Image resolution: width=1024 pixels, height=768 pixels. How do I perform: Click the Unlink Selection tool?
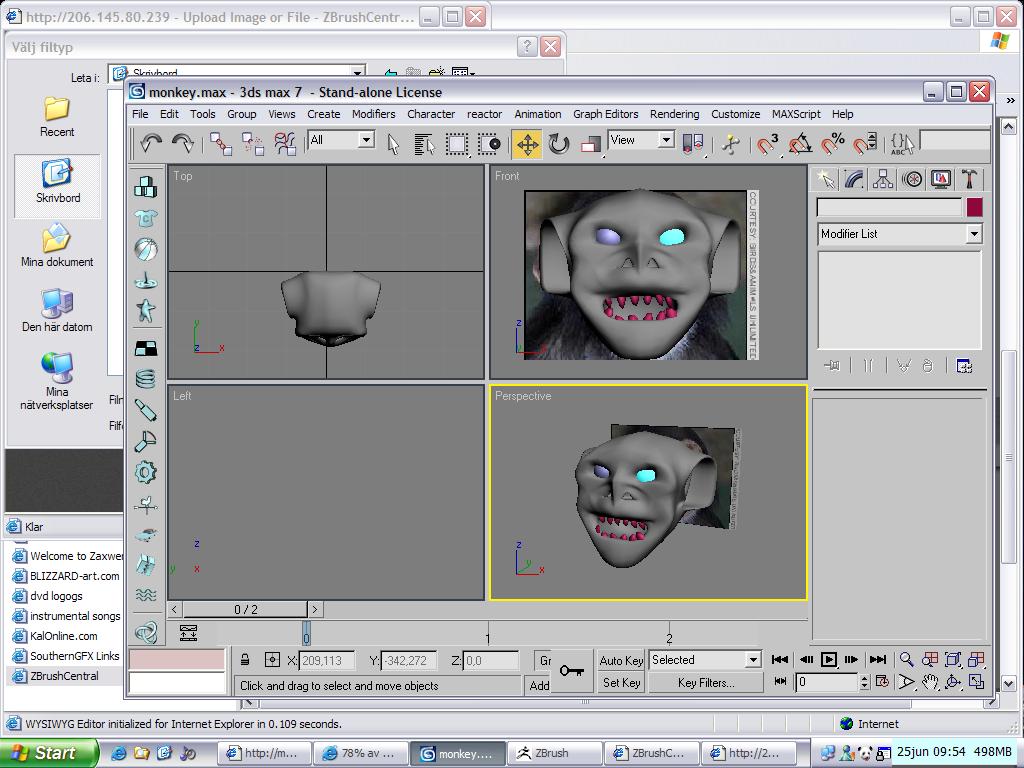click(x=253, y=144)
